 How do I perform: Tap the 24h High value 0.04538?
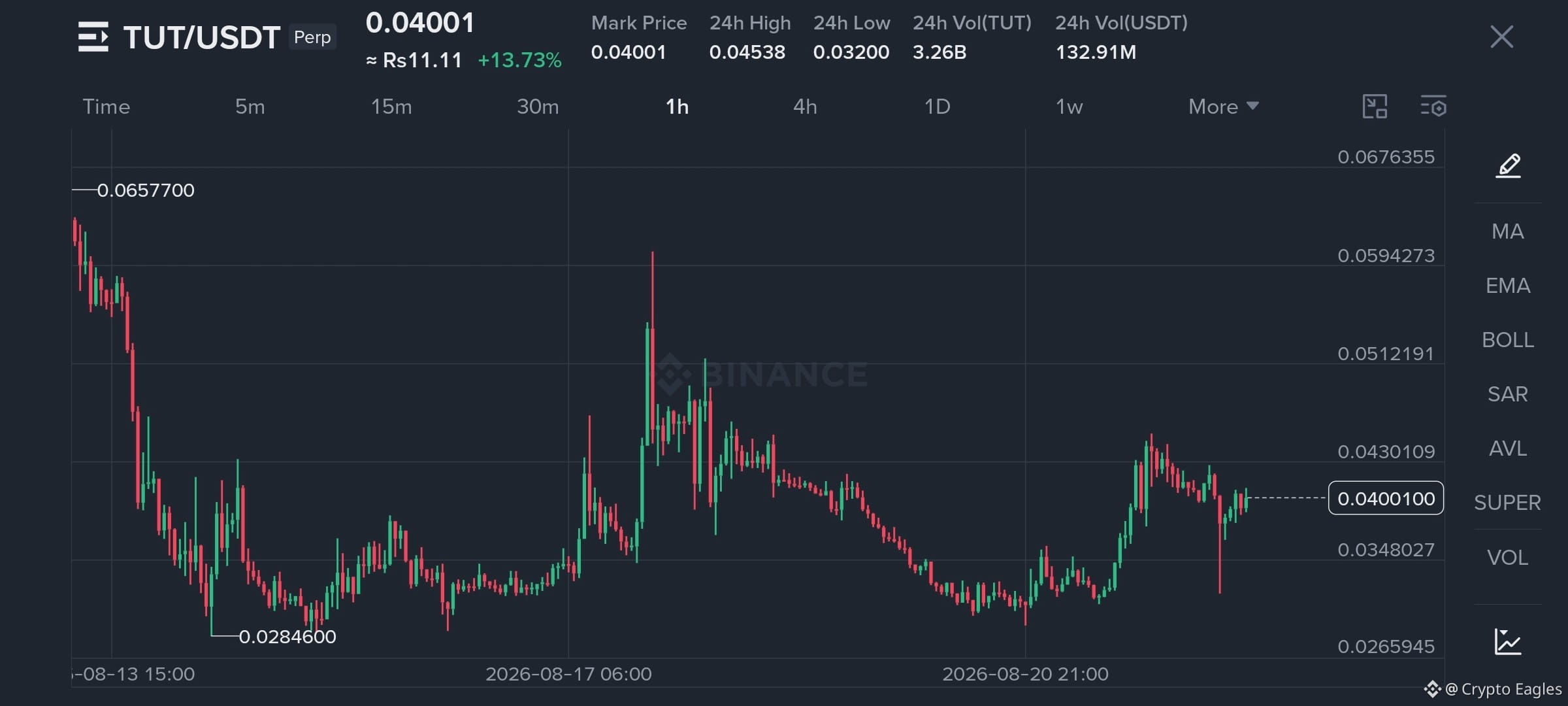747,52
